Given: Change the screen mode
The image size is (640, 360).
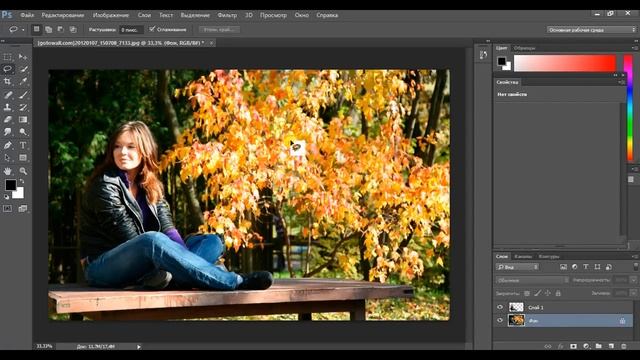Looking at the screenshot, I should tap(23, 209).
